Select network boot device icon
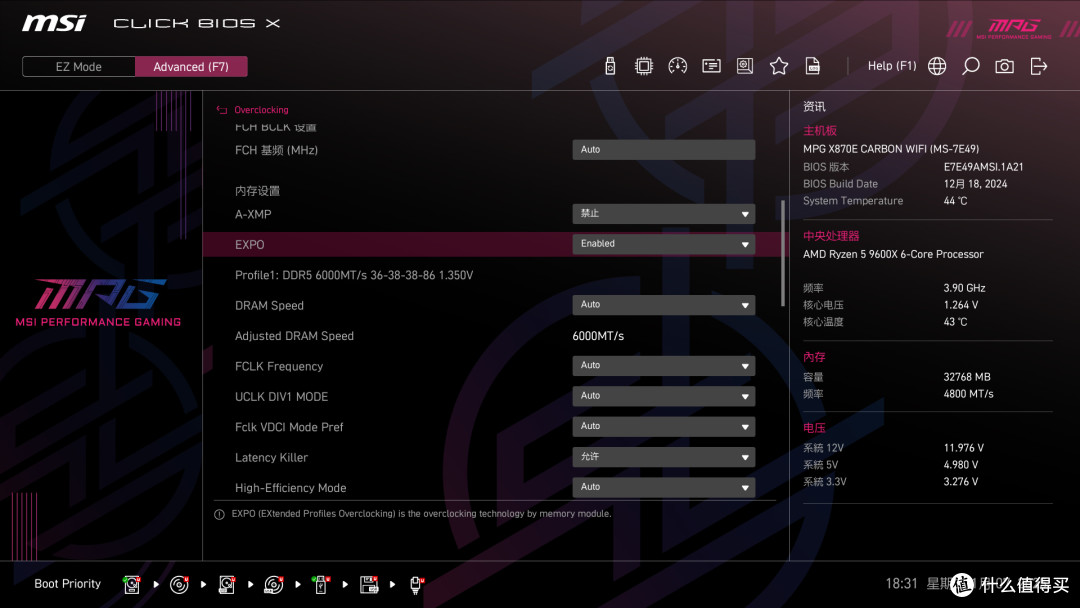This screenshot has width=1080, height=608. click(416, 585)
